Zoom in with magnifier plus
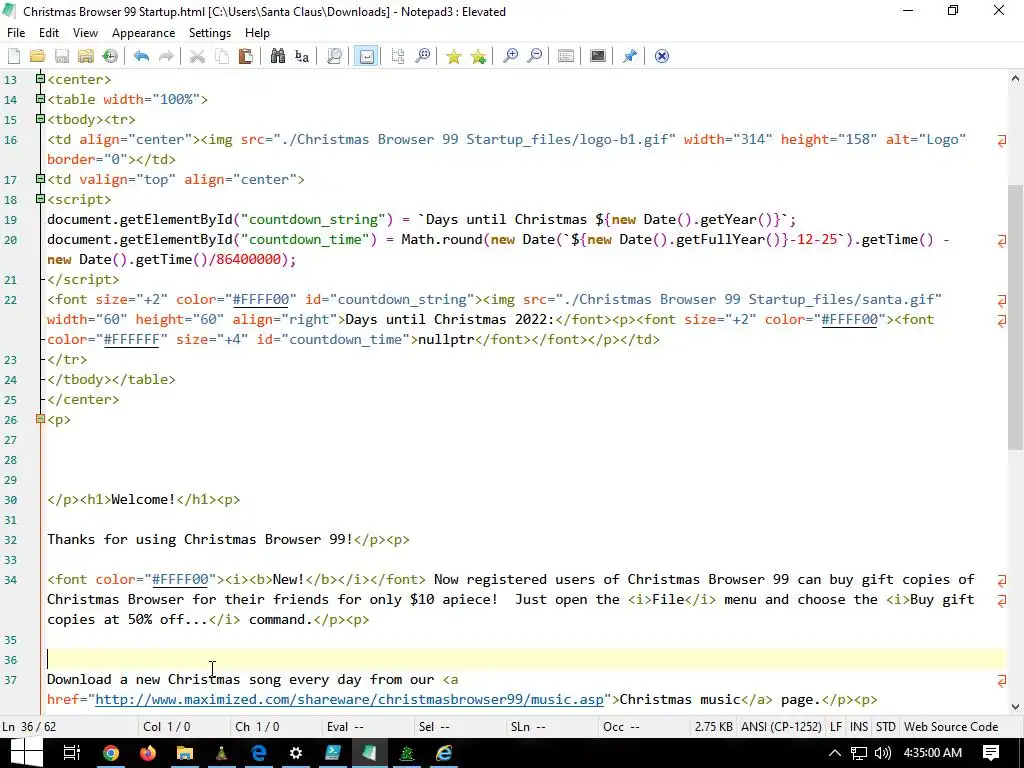Image resolution: width=1024 pixels, height=768 pixels. pyautogui.click(x=510, y=56)
